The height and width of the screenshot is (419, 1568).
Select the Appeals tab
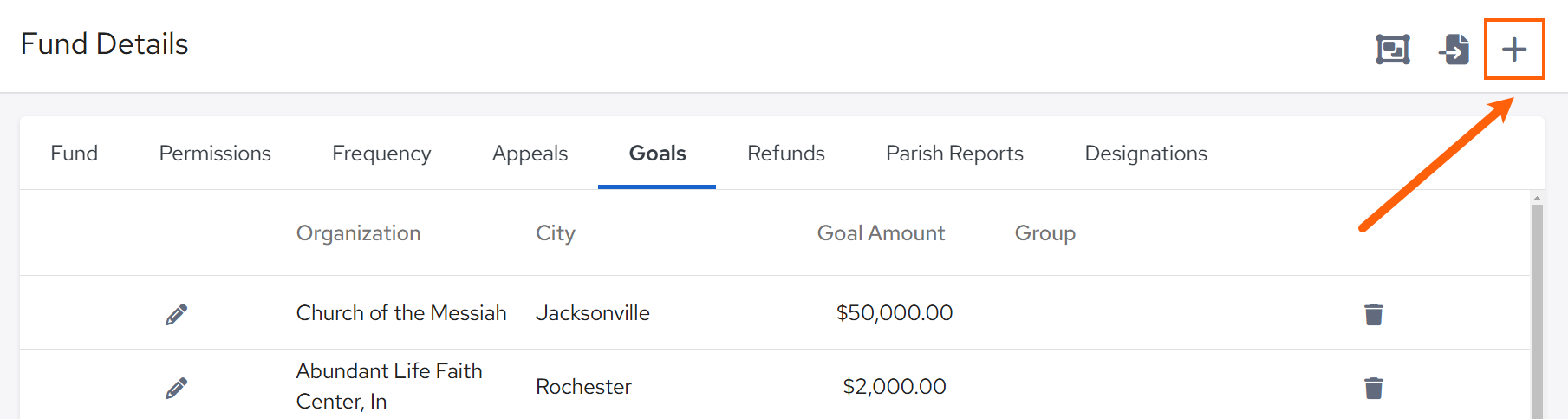coord(530,154)
